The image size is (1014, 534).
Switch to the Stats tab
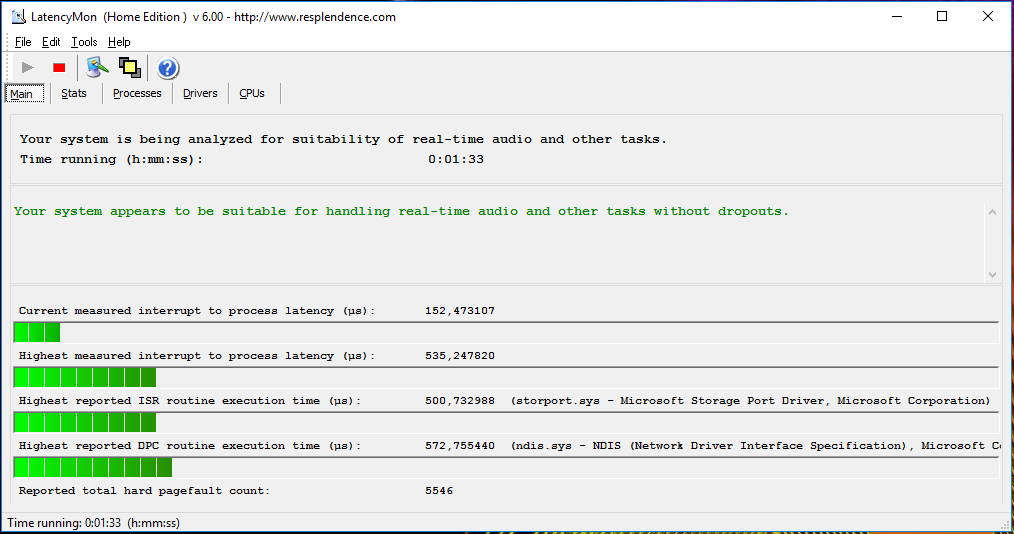74,93
